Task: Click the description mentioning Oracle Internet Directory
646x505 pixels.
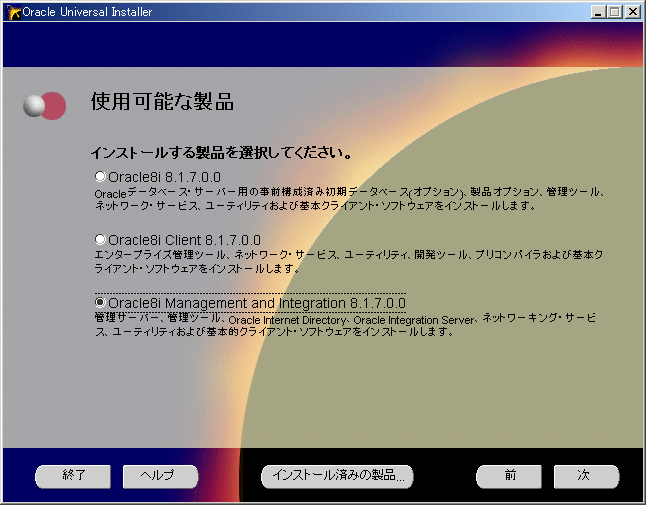Action: tap(345, 325)
